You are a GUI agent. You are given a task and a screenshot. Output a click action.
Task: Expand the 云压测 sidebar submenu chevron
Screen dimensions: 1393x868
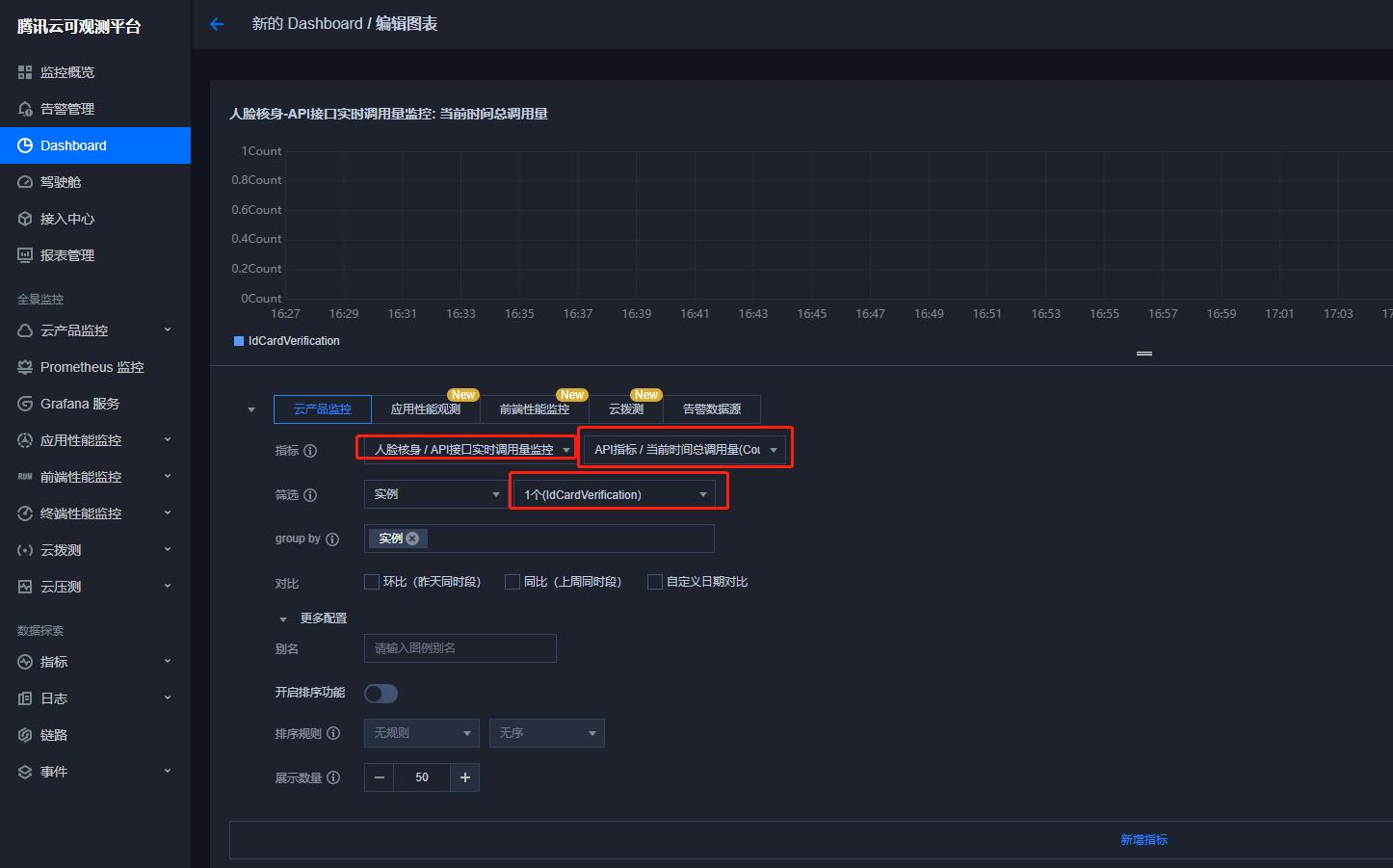(168, 586)
